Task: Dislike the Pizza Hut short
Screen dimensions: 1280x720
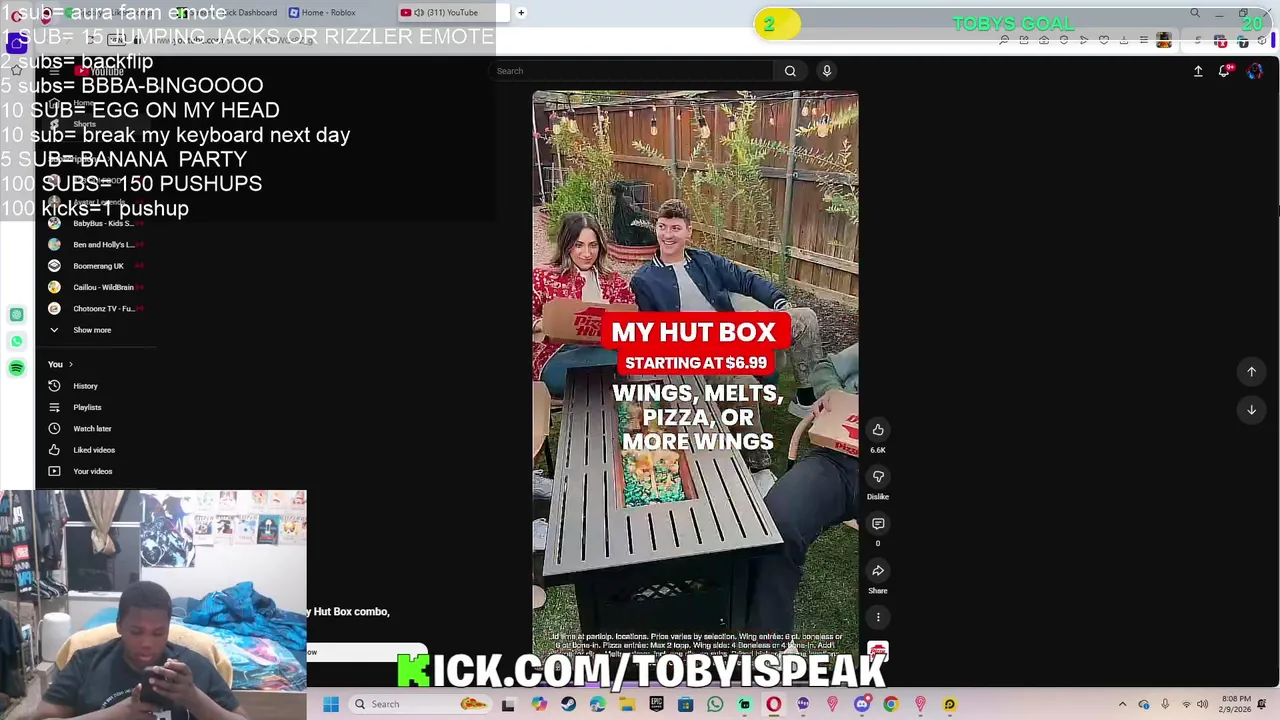Action: coord(878,477)
